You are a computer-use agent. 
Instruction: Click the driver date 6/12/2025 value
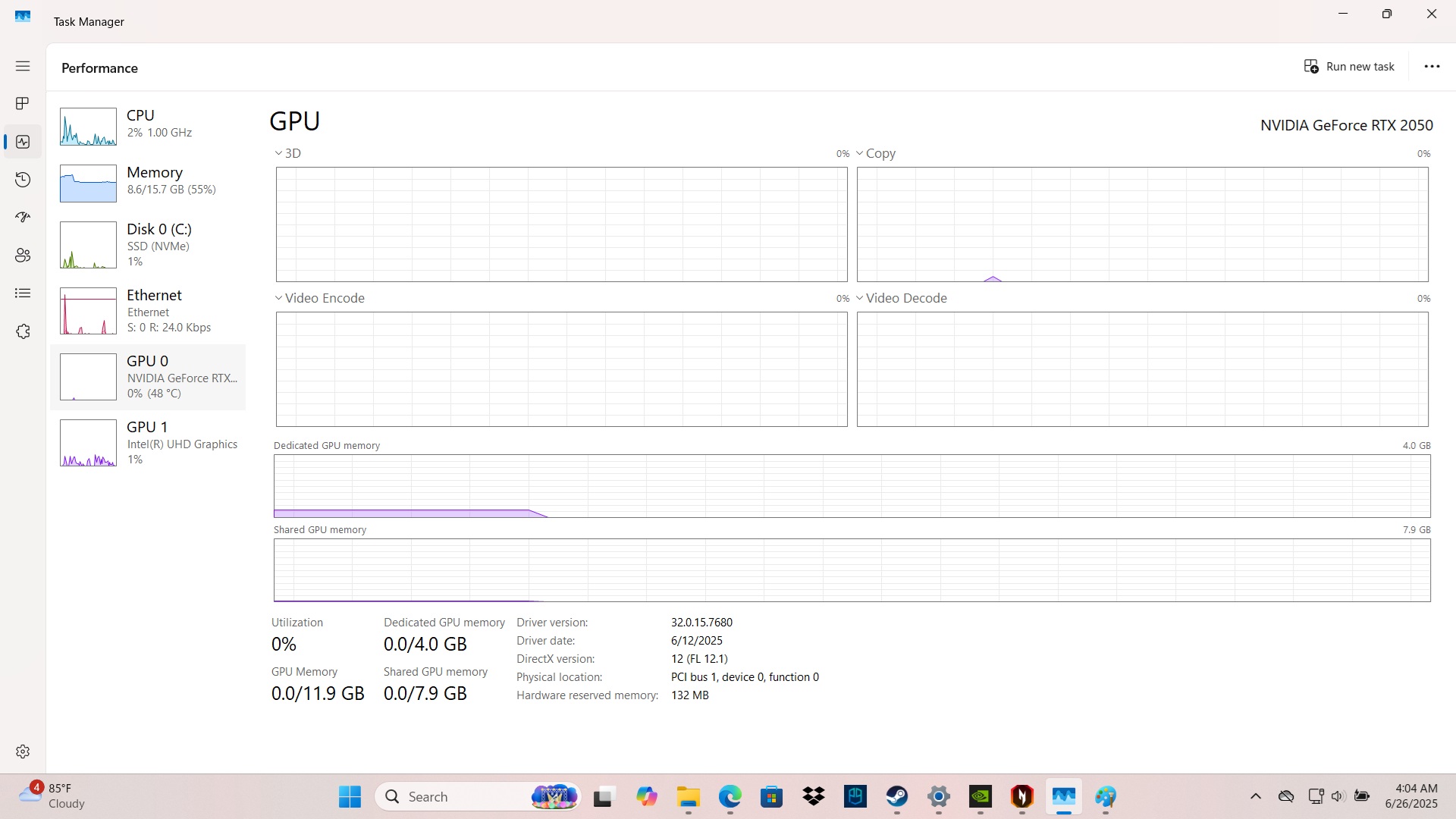coord(696,641)
